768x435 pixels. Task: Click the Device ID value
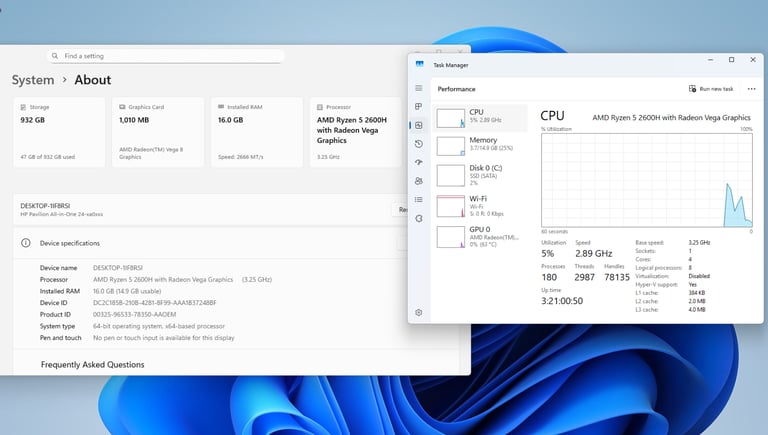(155, 303)
